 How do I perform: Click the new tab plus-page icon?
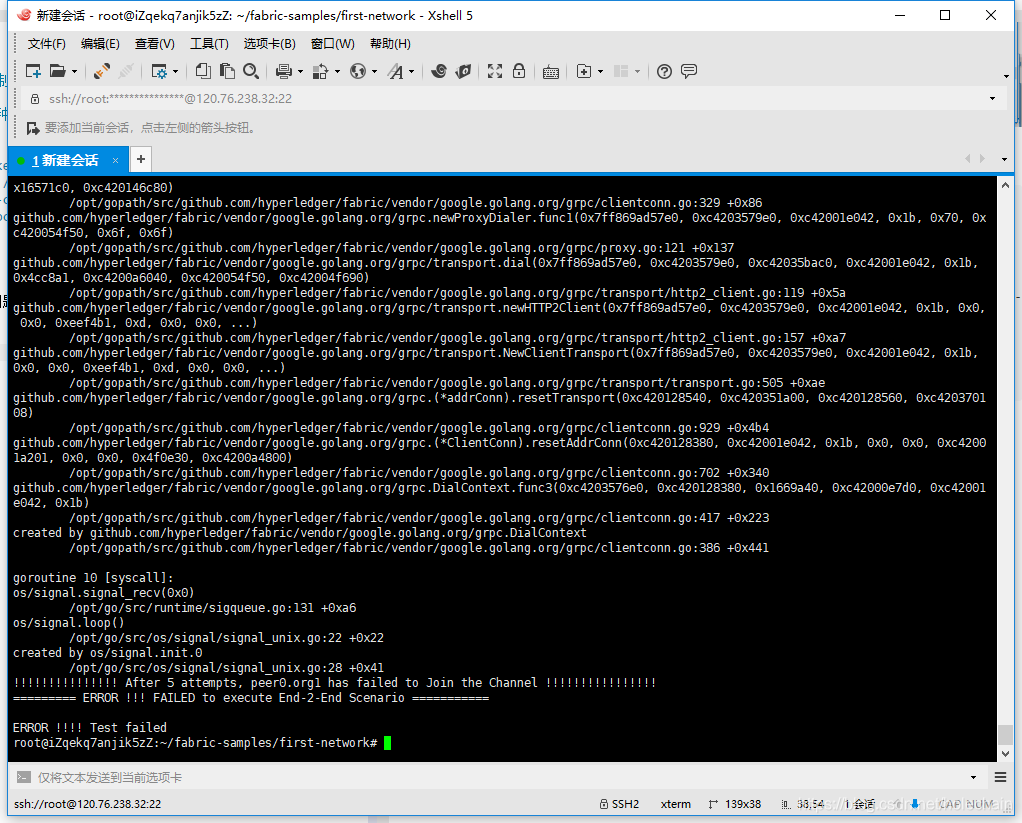coord(585,71)
